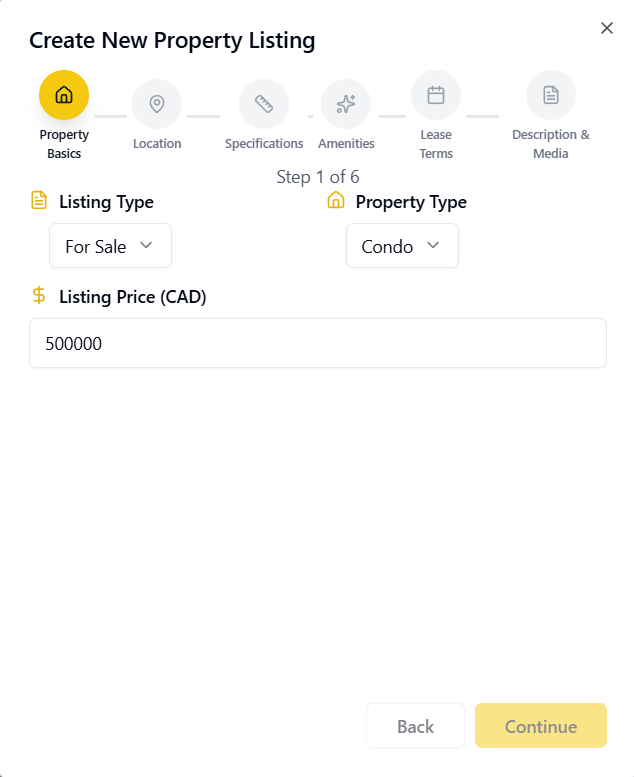
Task: Click the dollar icon beside Listing Price
Action: [39, 296]
